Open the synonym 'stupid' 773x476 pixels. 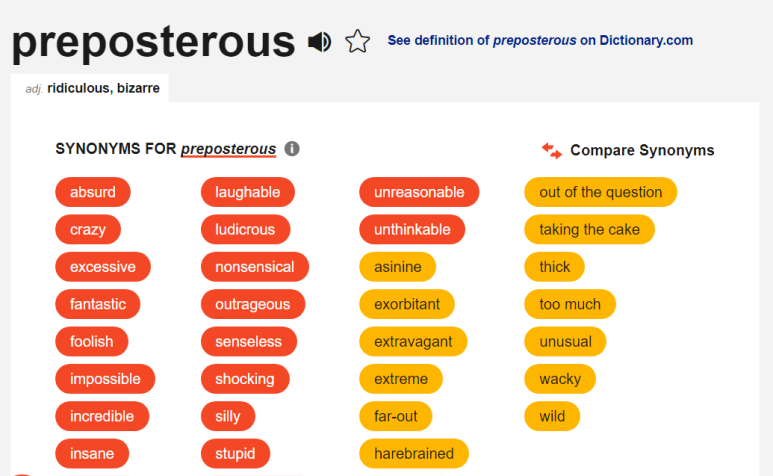(235, 454)
